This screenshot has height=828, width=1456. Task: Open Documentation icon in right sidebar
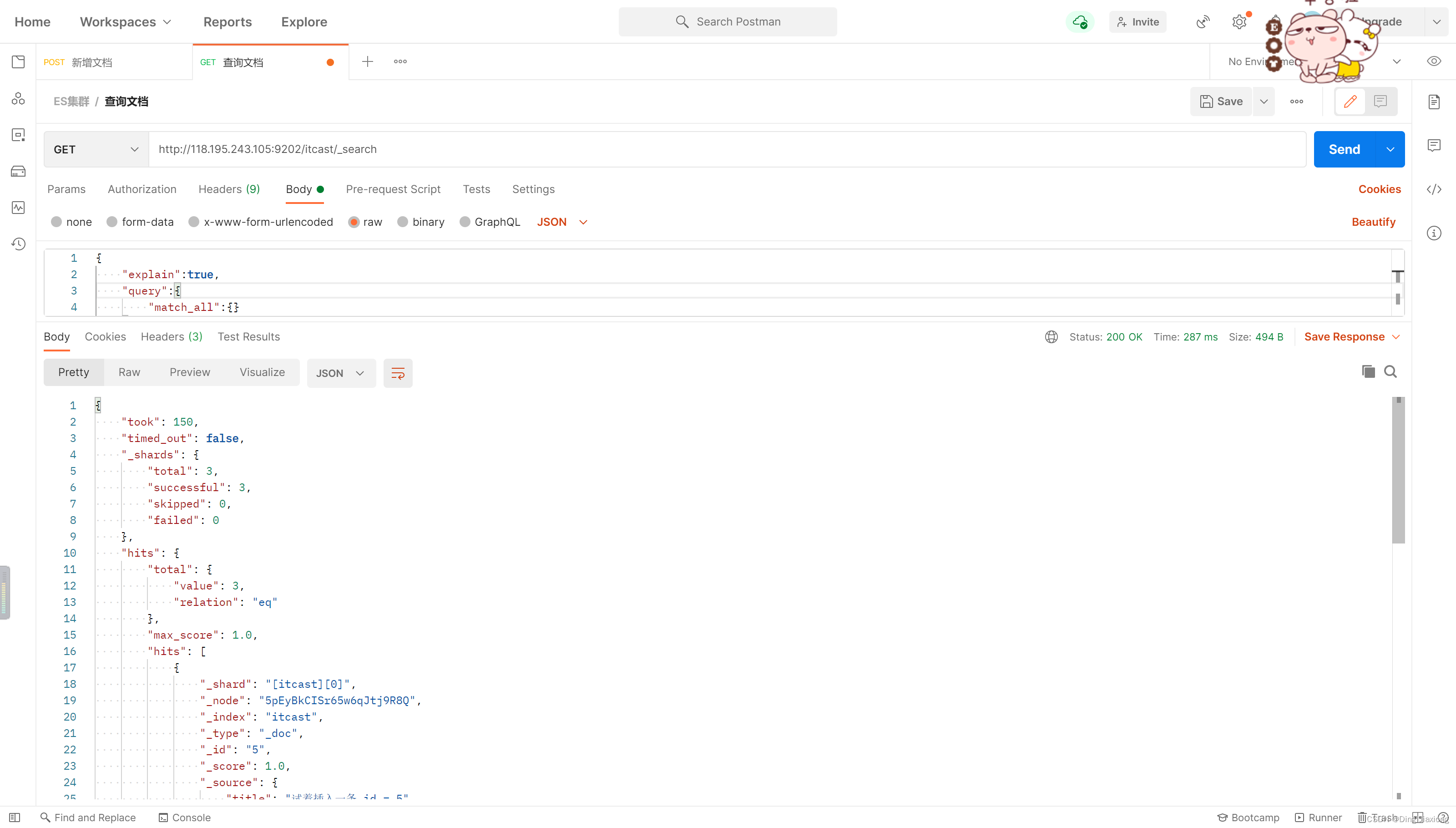click(x=1434, y=101)
